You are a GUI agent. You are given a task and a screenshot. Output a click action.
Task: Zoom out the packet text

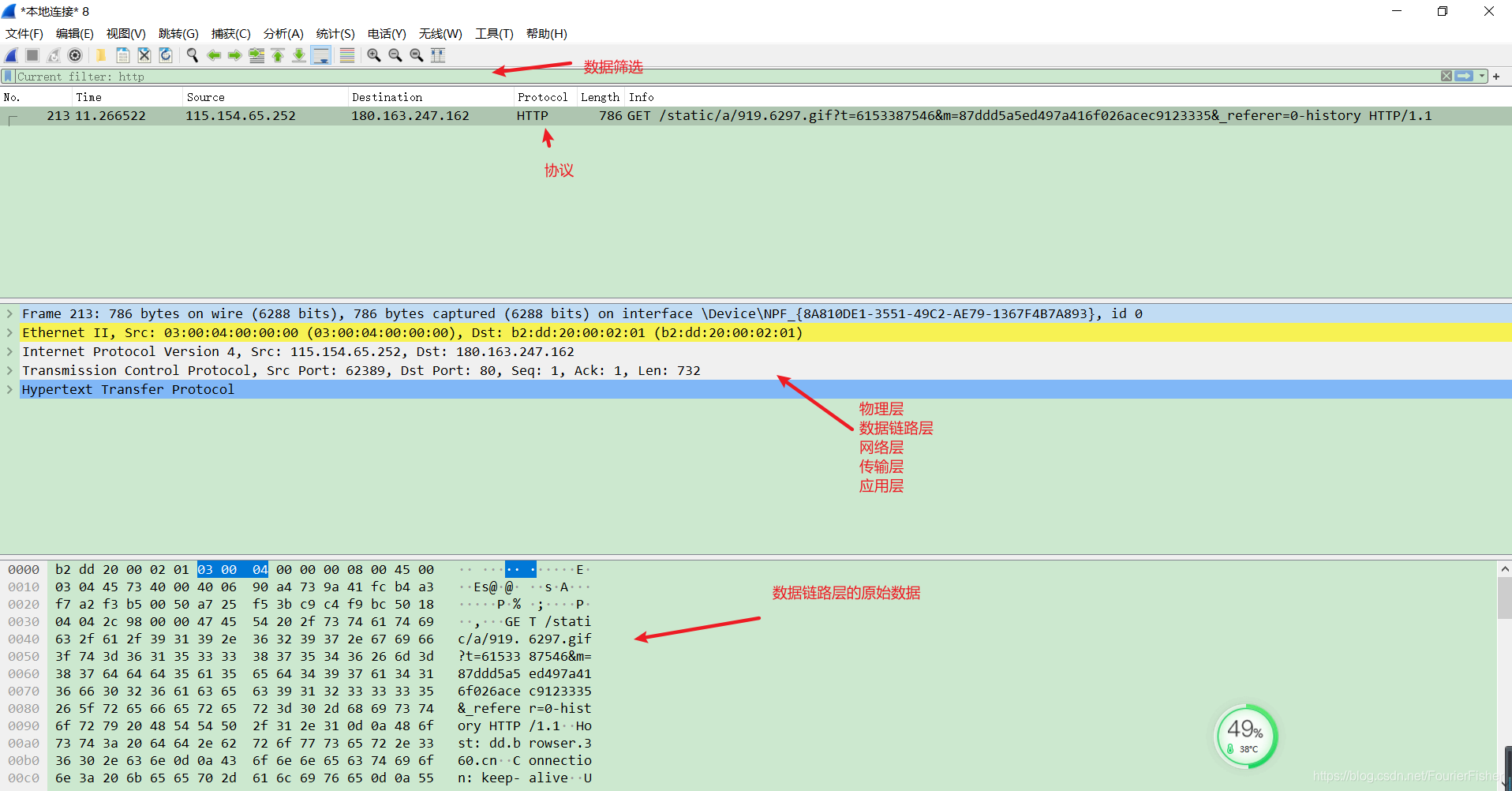click(x=395, y=55)
